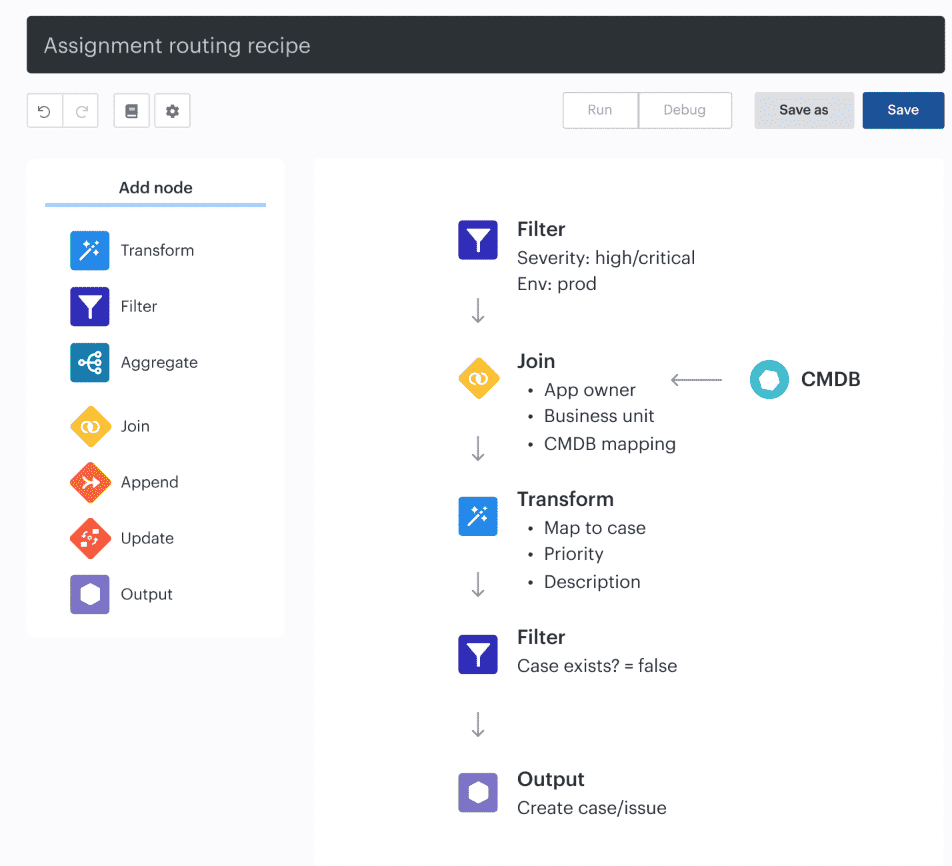The image size is (952, 866).
Task: Select the Severity high/critical Filter node
Action: pyautogui.click(x=478, y=241)
